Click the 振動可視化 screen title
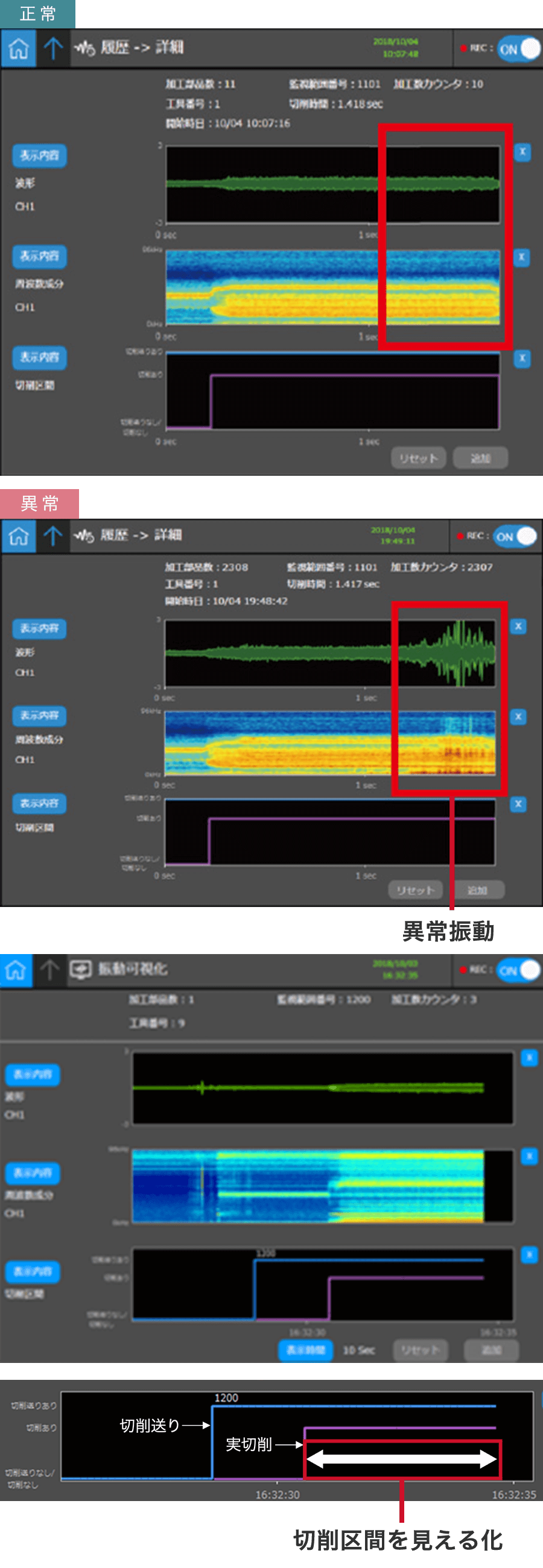543x1568 pixels. (x=132, y=969)
